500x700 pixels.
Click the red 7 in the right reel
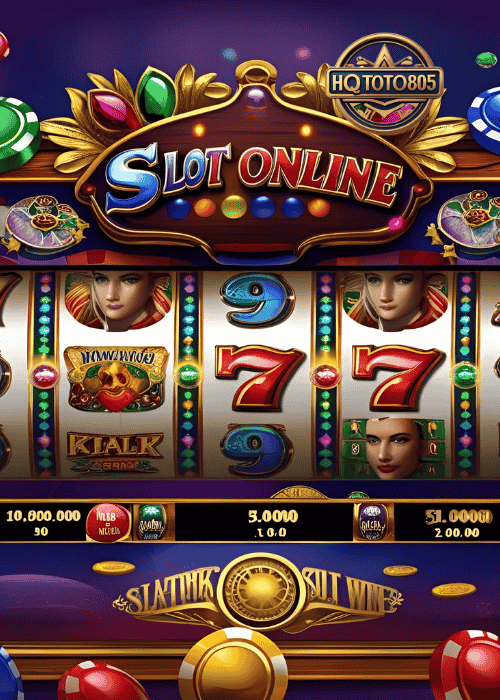click(398, 378)
